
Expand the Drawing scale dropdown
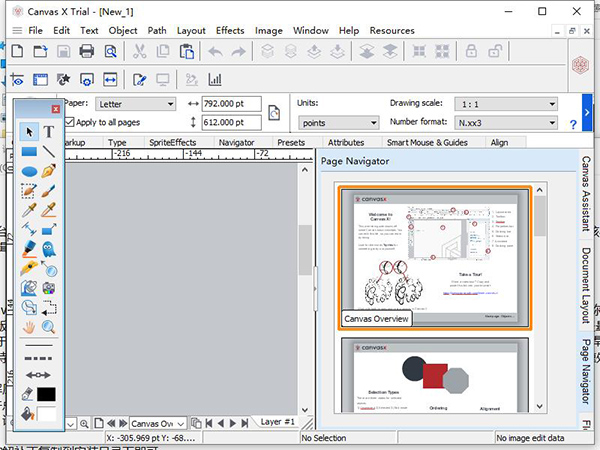[504, 103]
